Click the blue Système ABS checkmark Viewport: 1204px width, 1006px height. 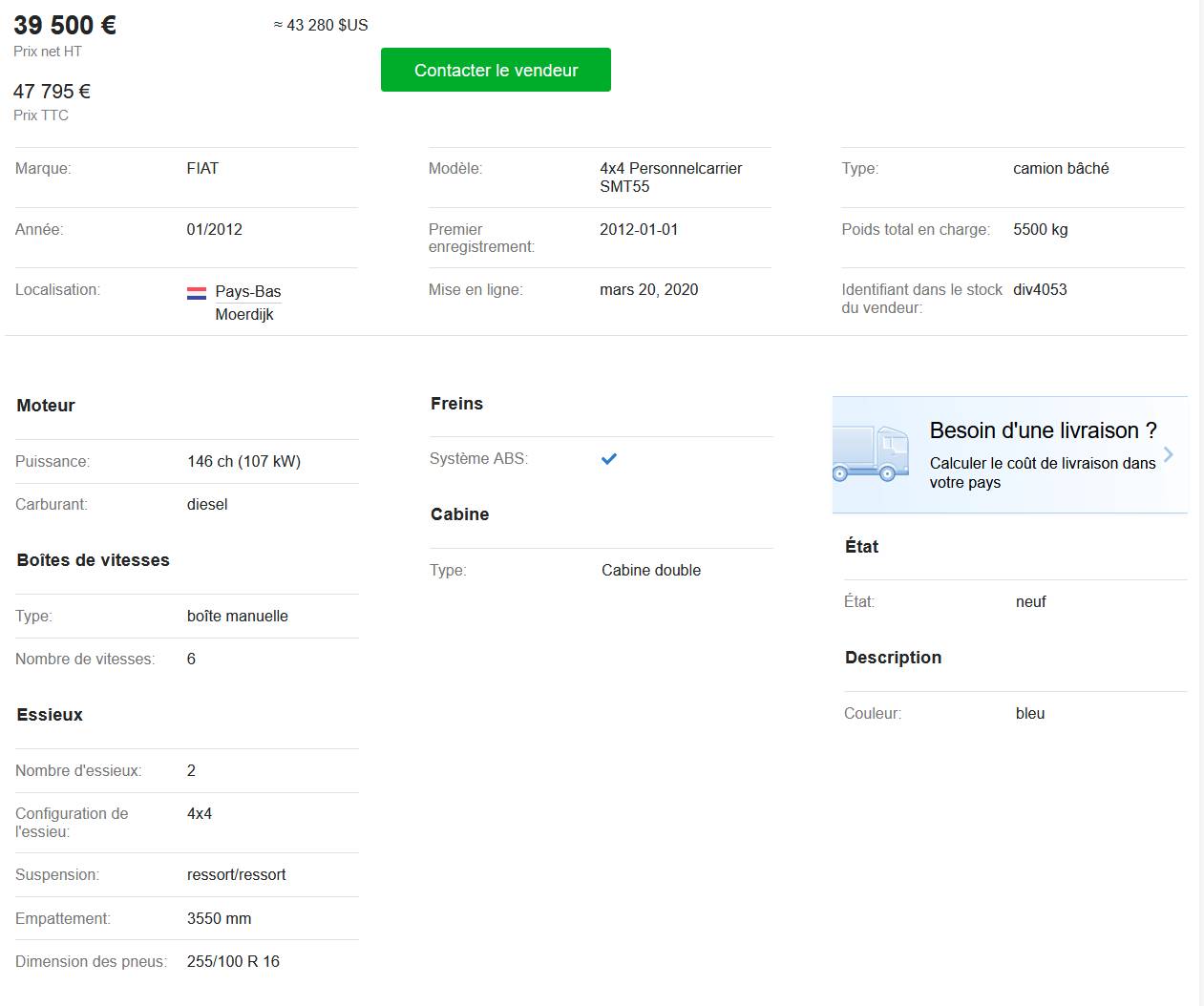(609, 459)
